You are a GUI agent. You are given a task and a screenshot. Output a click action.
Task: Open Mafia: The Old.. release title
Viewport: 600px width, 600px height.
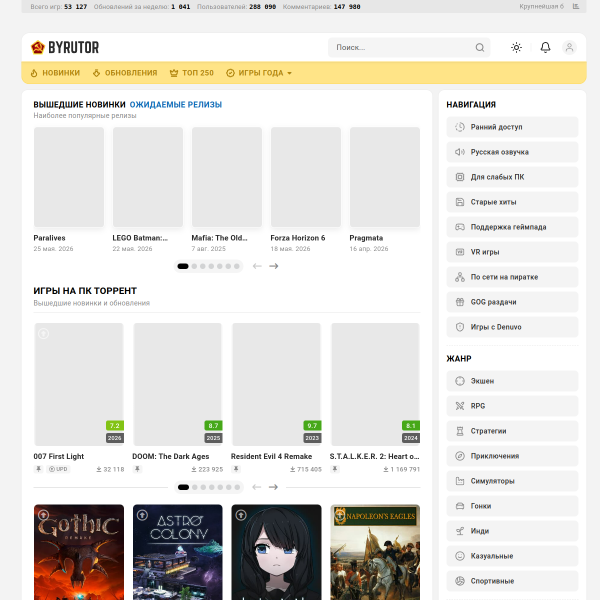tap(219, 238)
